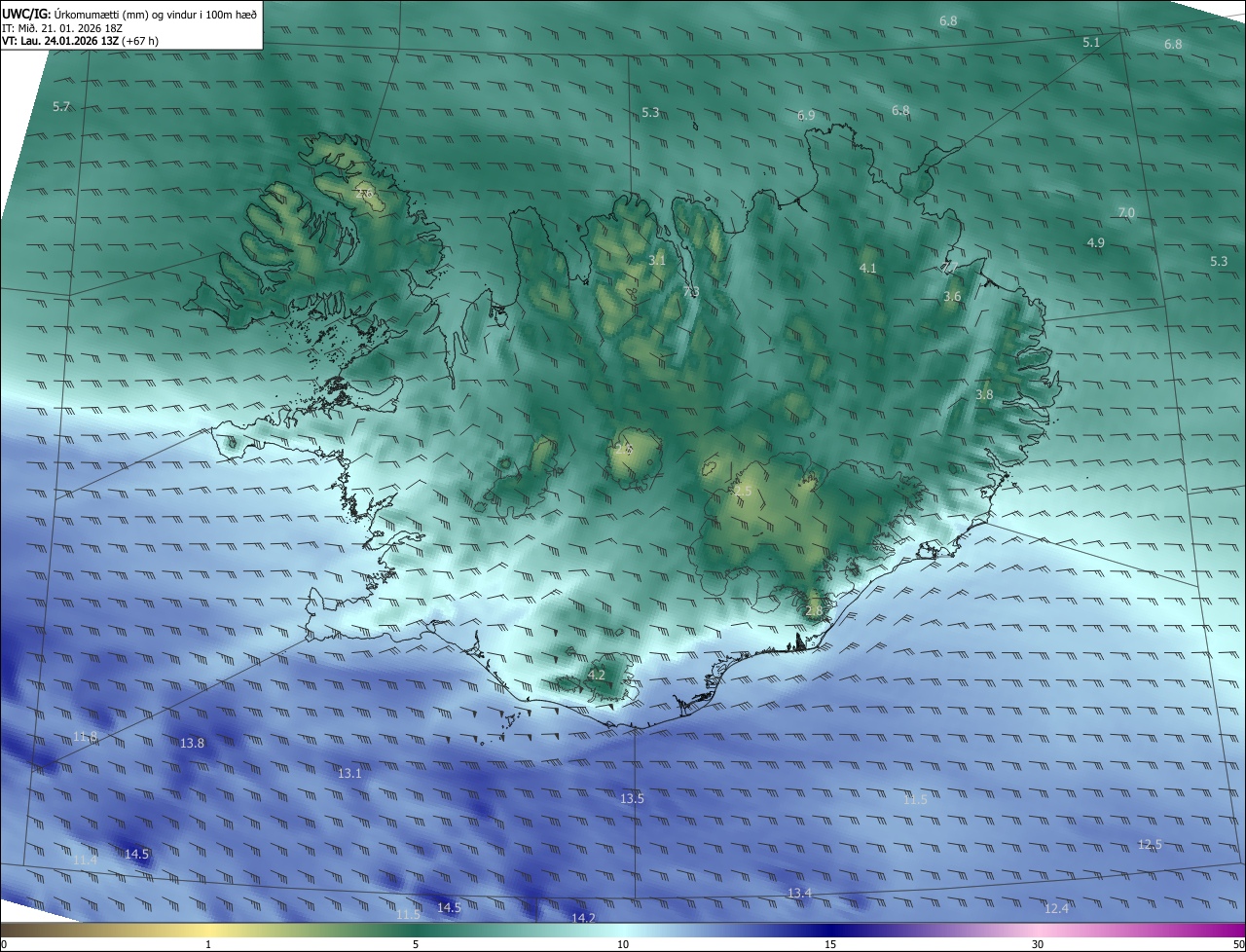This screenshot has height=952, width=1246.
Task: Click the 7.3 value label
Action: (691, 292)
